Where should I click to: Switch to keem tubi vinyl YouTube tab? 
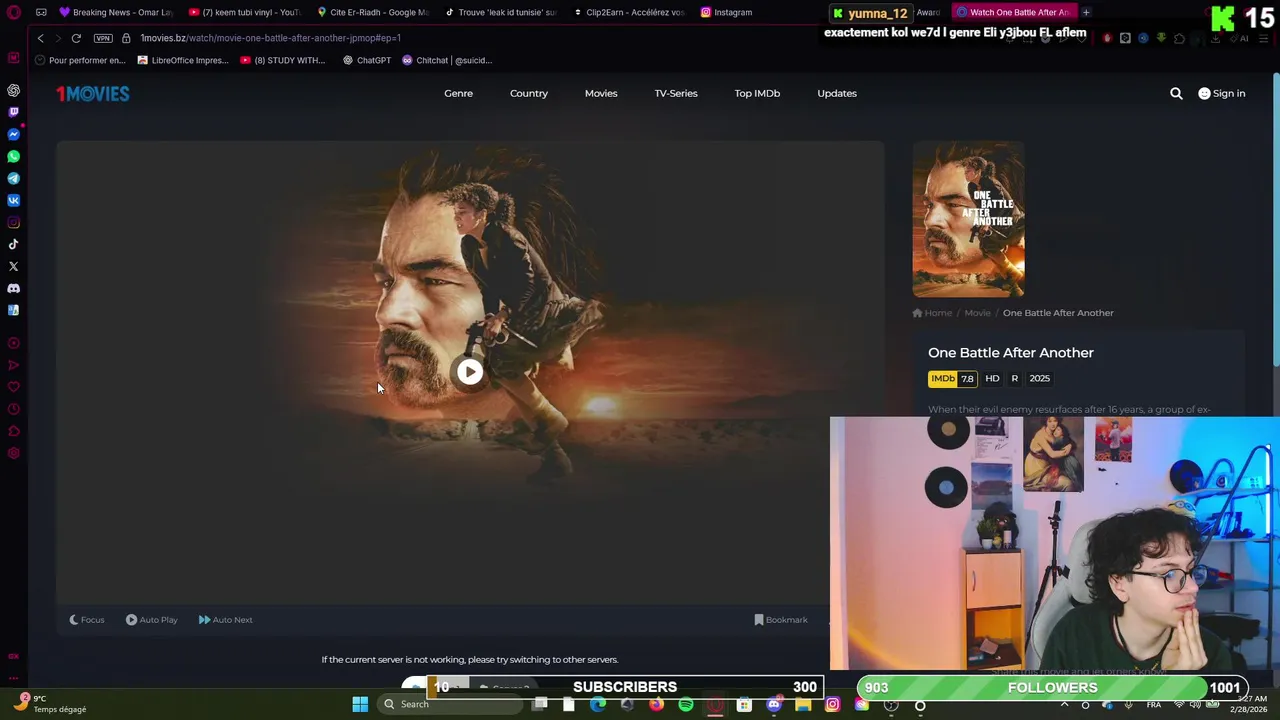click(244, 12)
